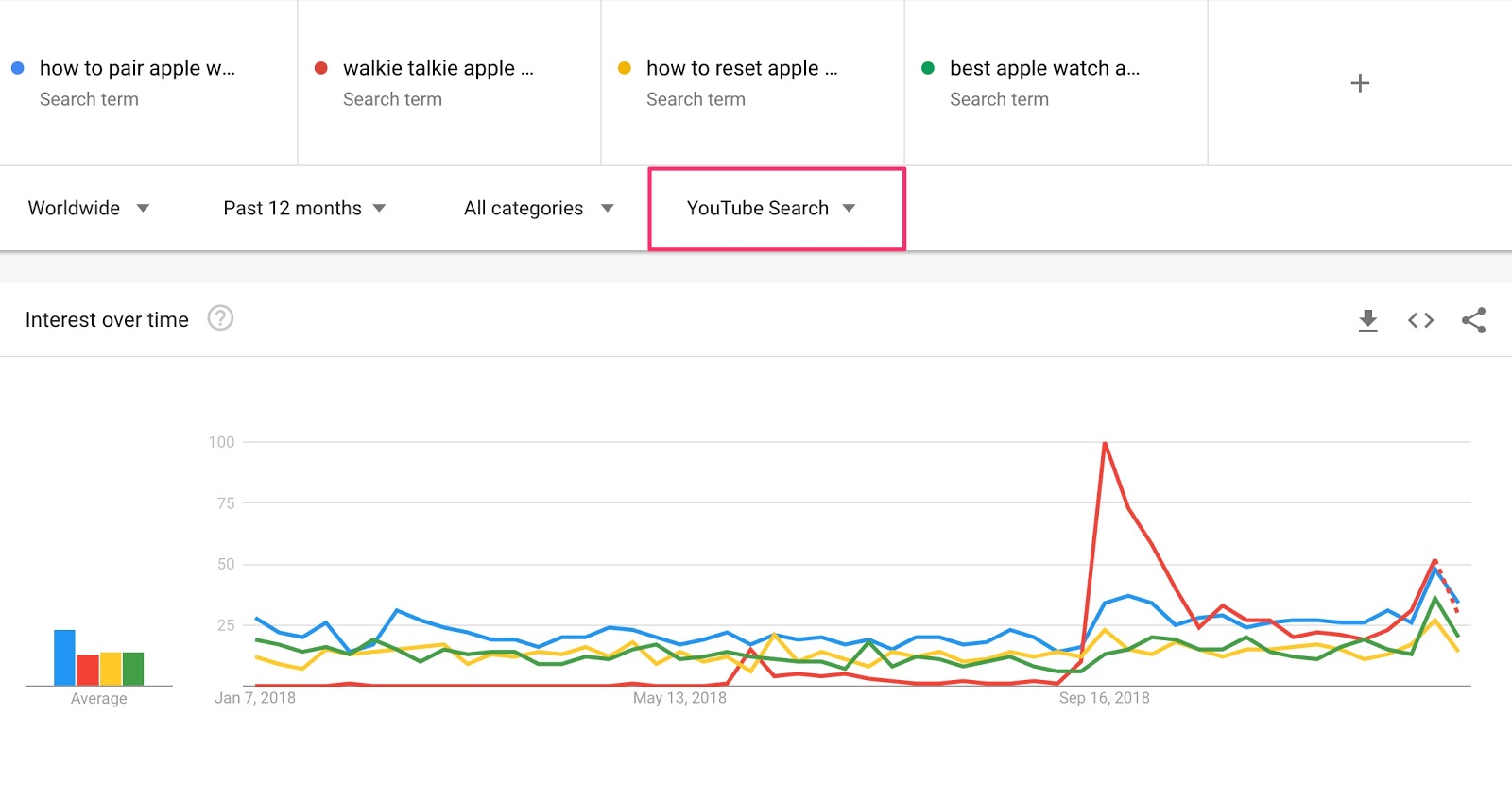Open the Interest over time help tooltip
Viewport: 1512px width, 800px height.
pyautogui.click(x=221, y=319)
